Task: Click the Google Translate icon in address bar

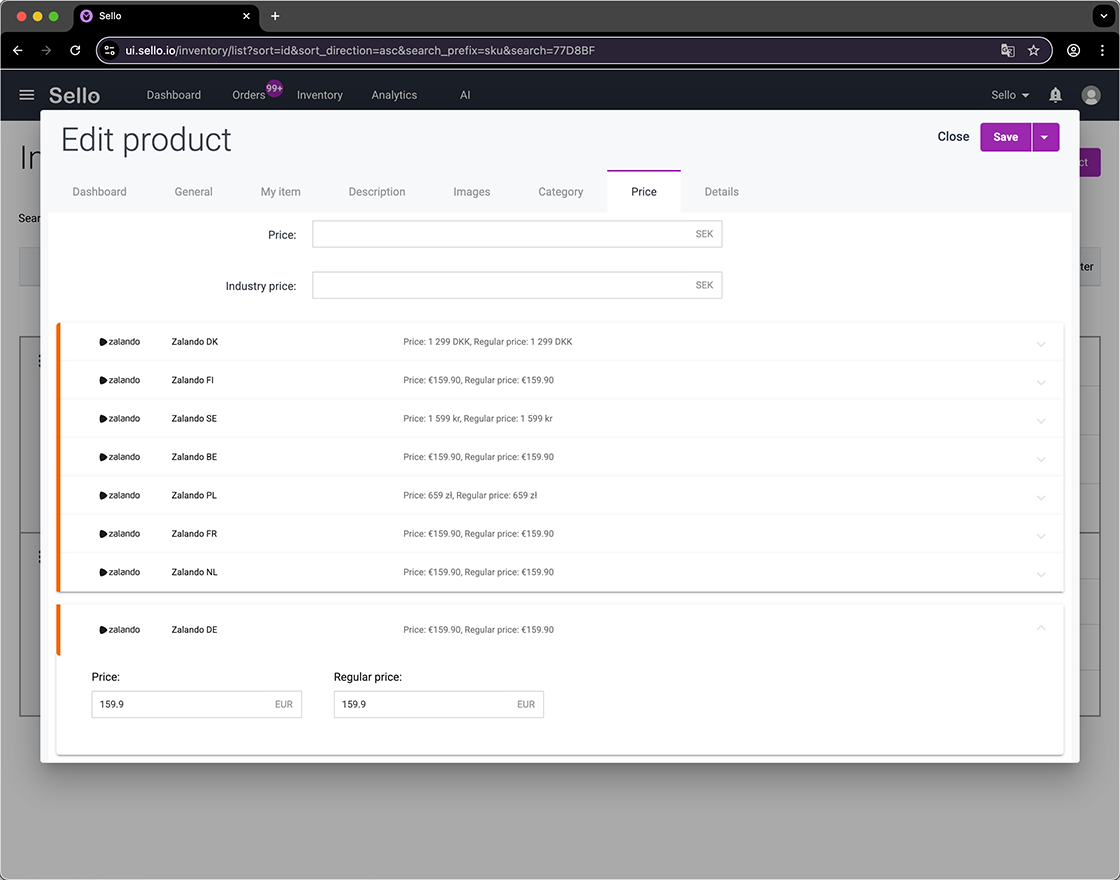Action: tap(1007, 50)
